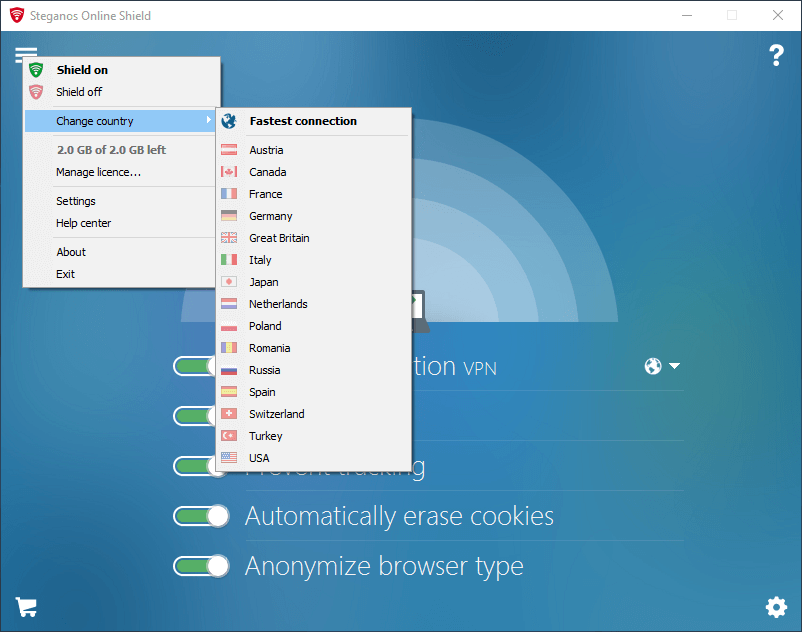Select Poland from country list
The width and height of the screenshot is (802, 632).
pyautogui.click(x=314, y=326)
